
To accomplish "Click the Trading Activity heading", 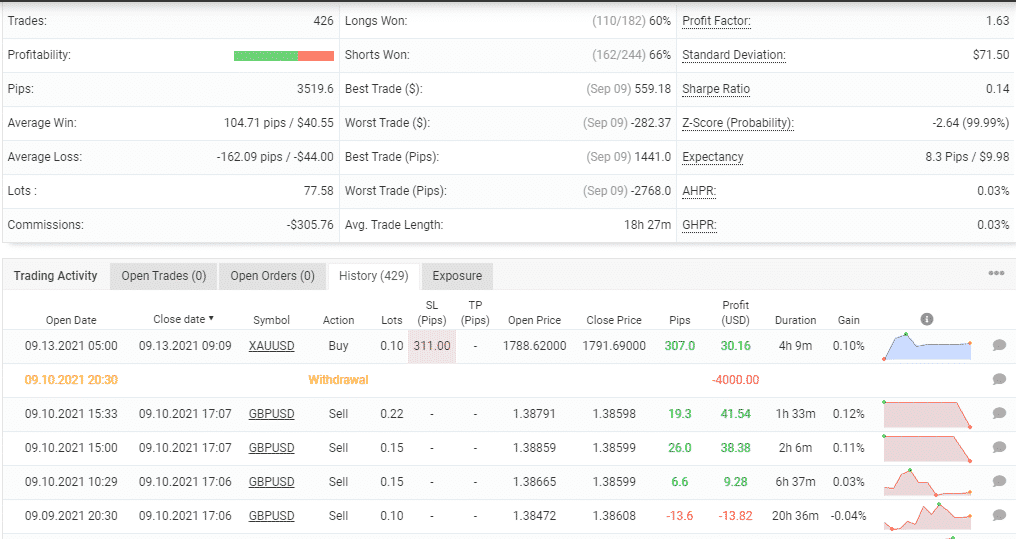I will (56, 276).
